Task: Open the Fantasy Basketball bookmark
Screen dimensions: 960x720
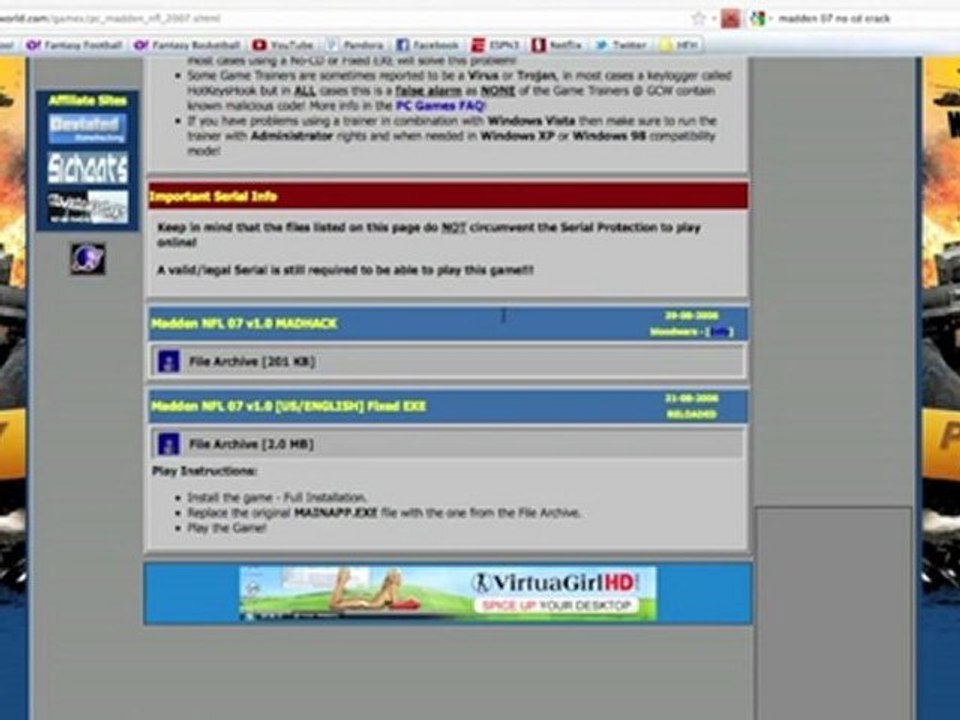Action: [187, 45]
